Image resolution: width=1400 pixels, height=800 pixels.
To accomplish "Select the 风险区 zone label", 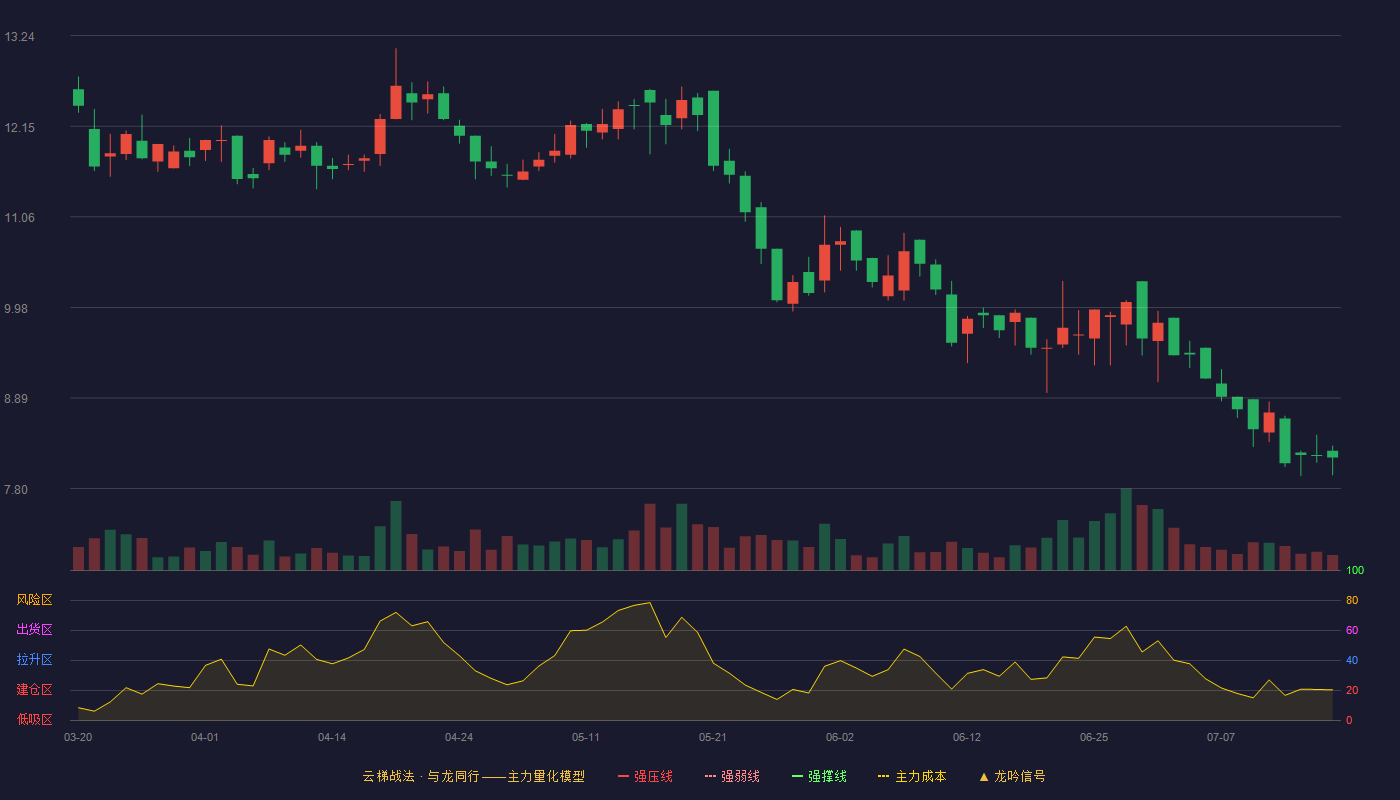I will tap(34, 600).
